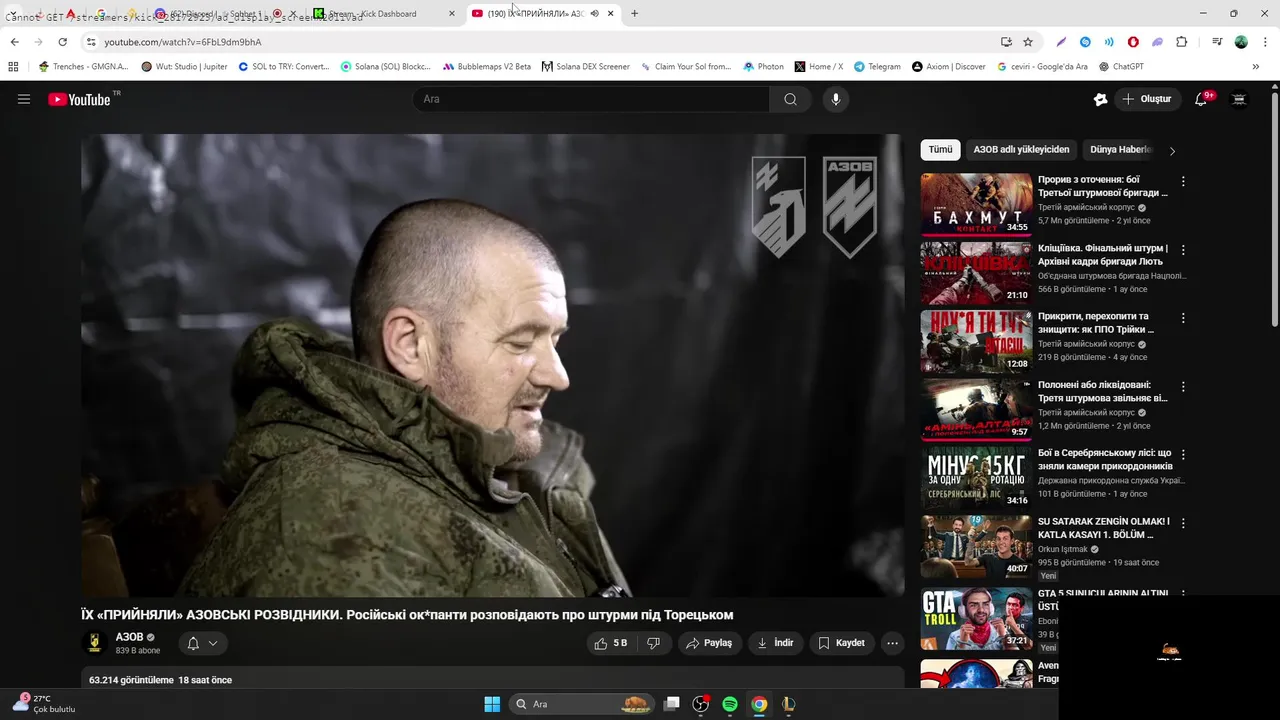The image size is (1280, 720).
Task: Select the Tümü filter chip
Action: [940, 150]
